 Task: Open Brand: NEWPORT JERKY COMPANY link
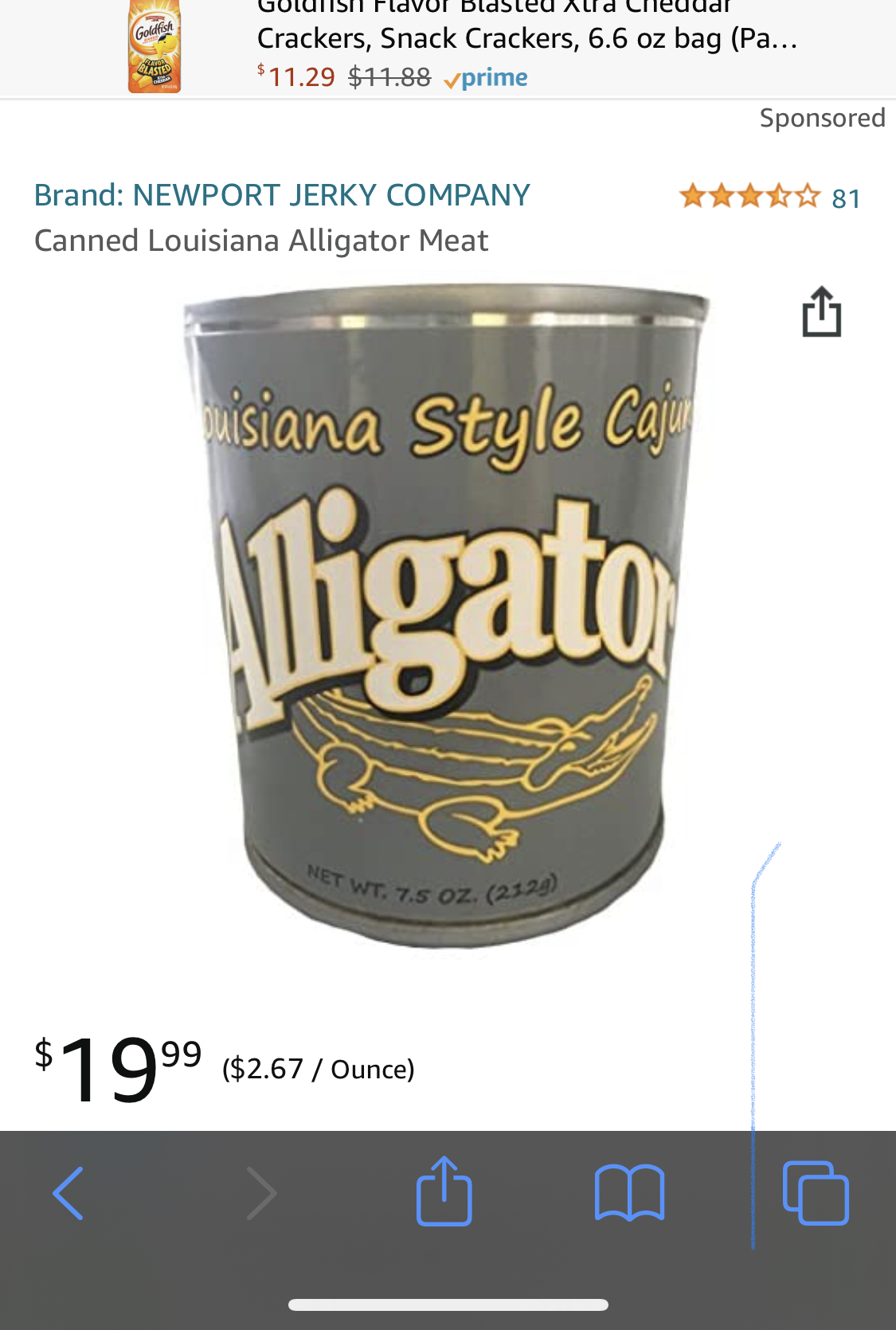pos(282,195)
